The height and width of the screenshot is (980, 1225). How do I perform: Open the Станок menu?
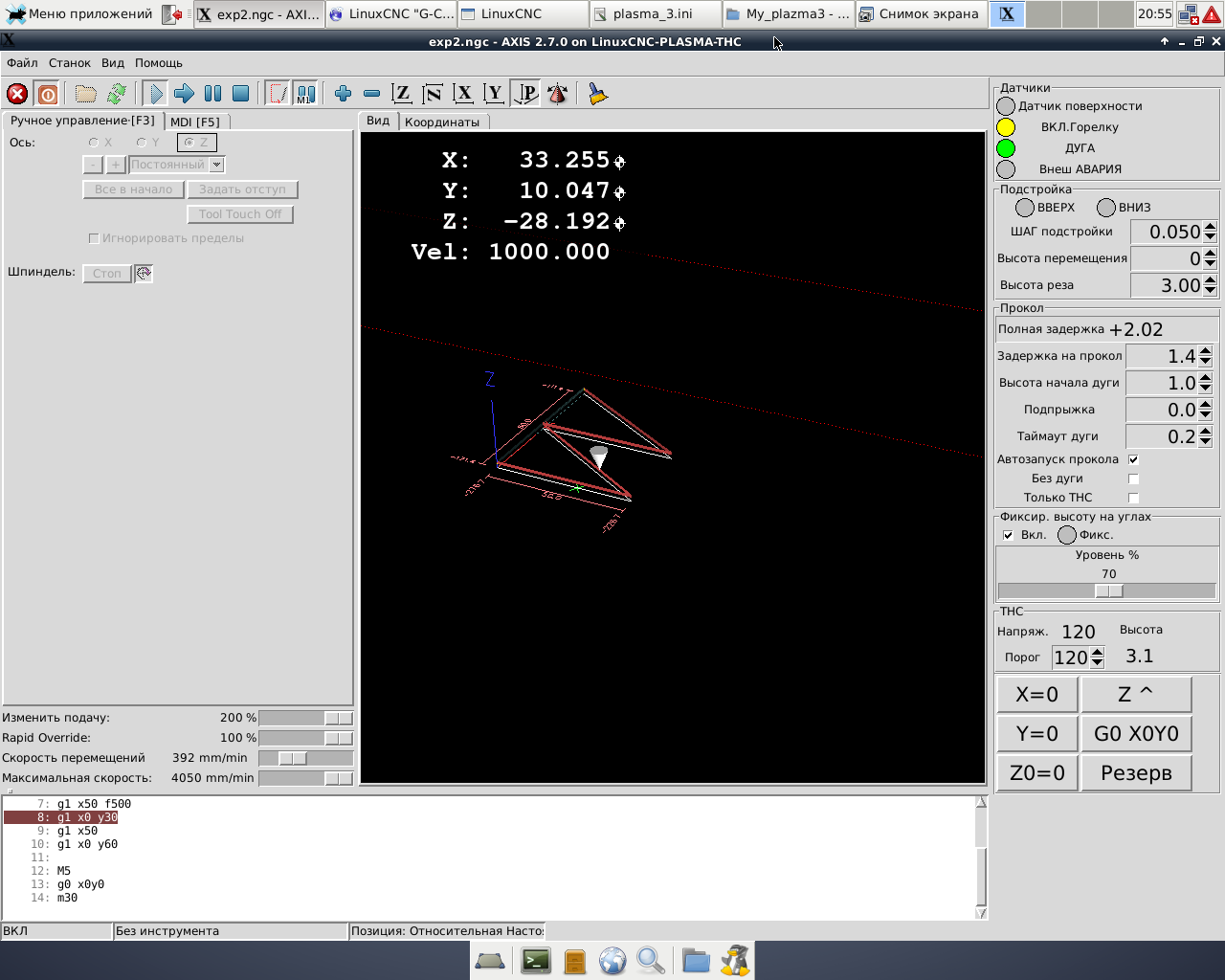coord(69,63)
